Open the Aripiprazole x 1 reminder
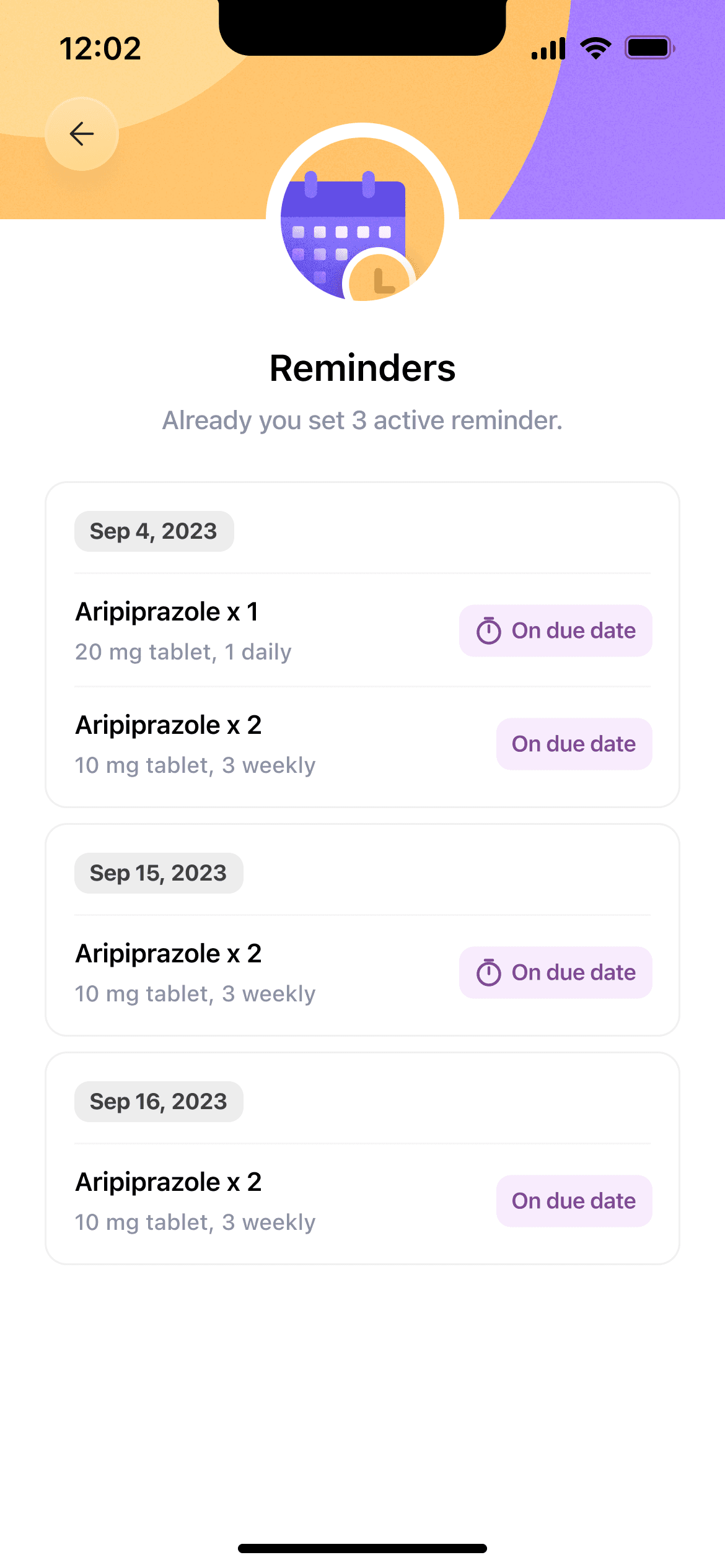 click(x=167, y=612)
